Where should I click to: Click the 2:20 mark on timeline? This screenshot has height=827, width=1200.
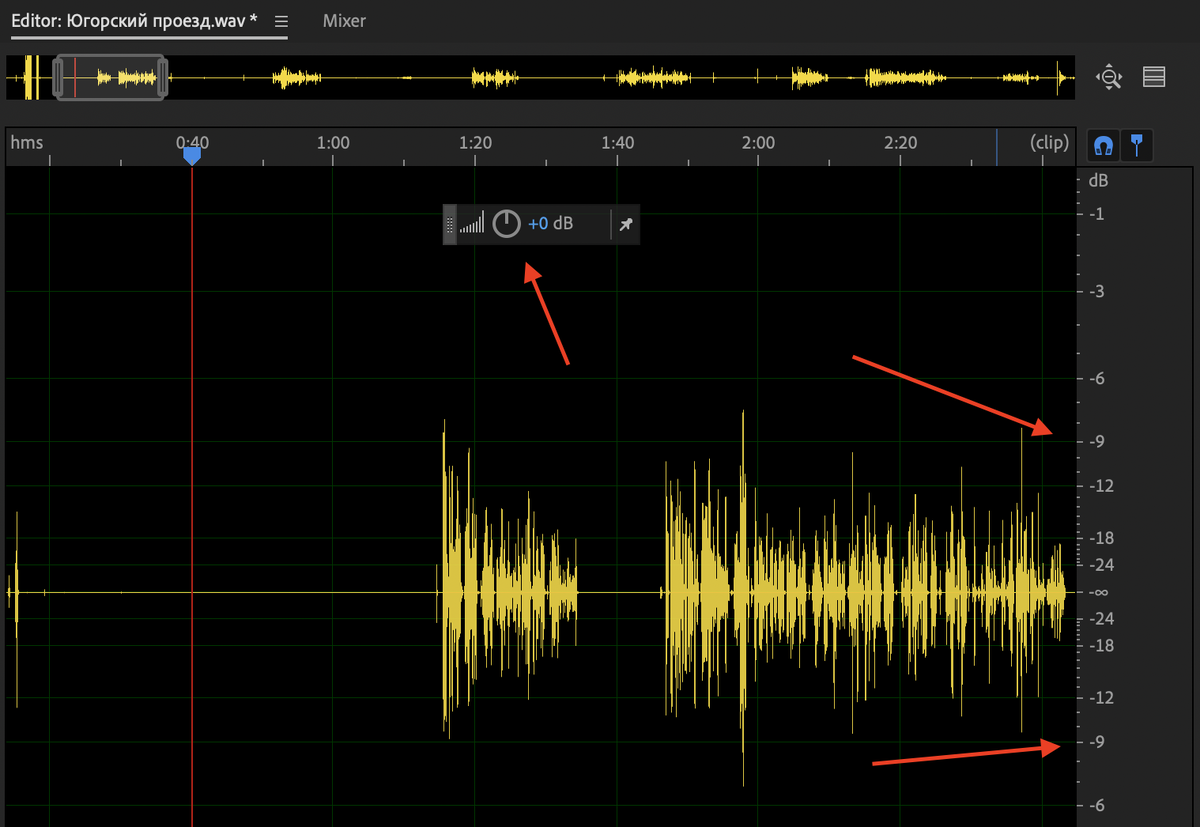pos(901,143)
